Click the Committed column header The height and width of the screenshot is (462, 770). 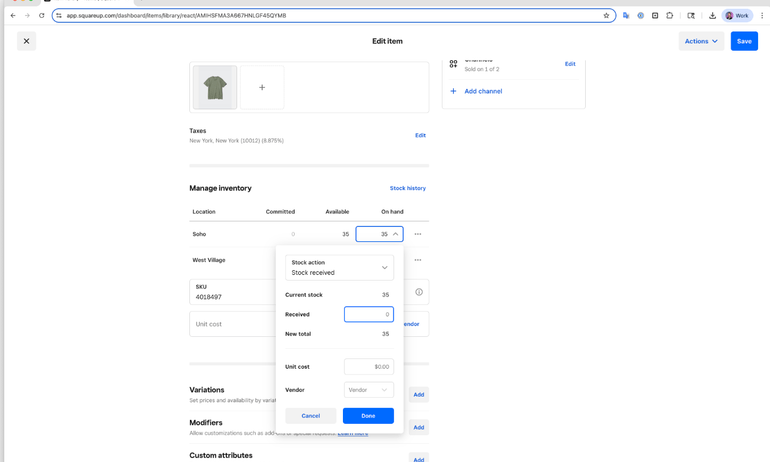tap(280, 212)
